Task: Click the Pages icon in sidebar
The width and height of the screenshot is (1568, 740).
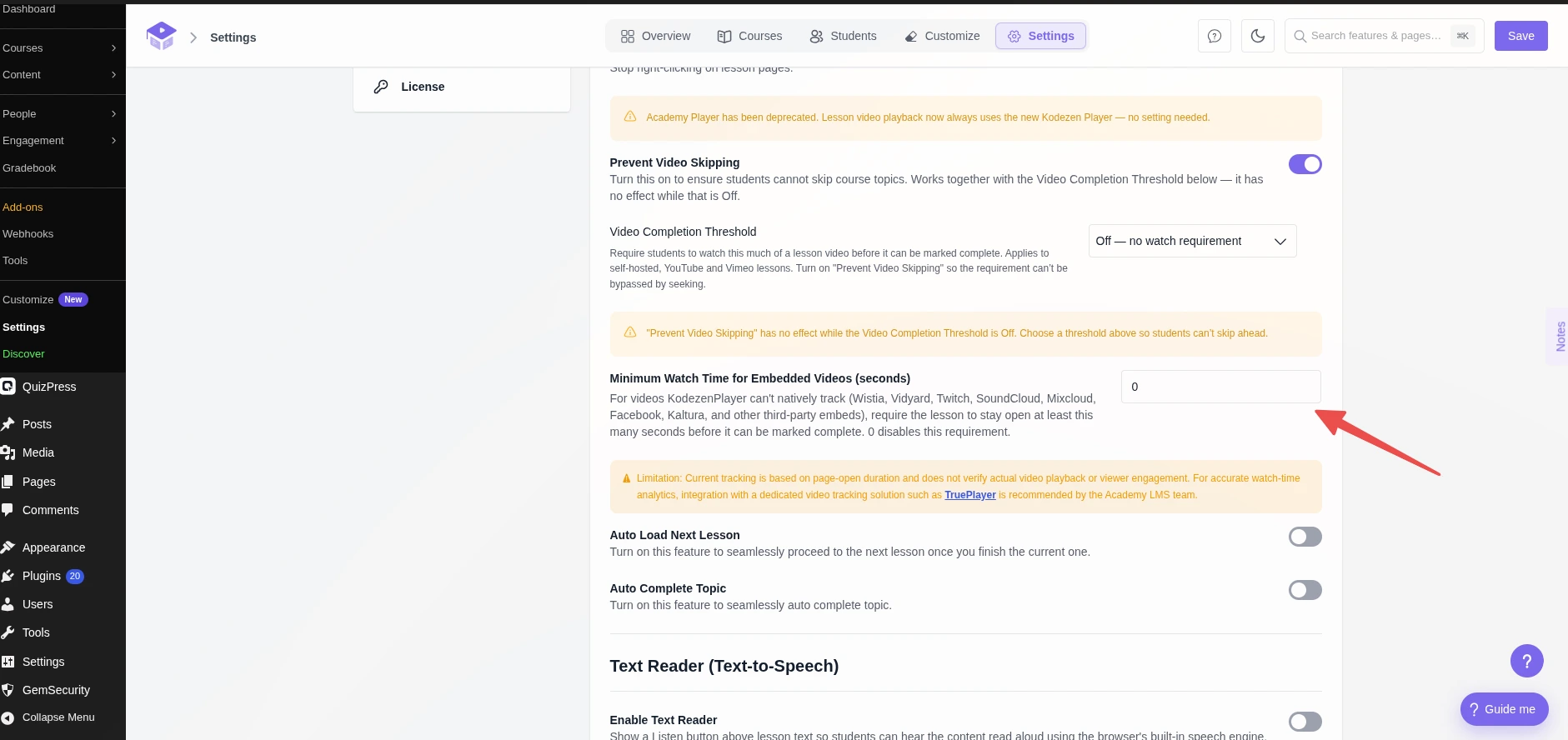Action: coord(8,482)
